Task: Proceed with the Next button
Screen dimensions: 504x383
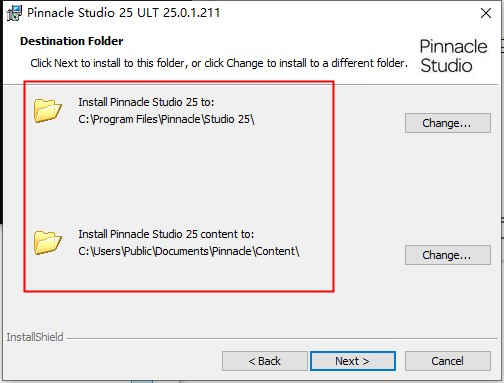Action: pos(353,361)
